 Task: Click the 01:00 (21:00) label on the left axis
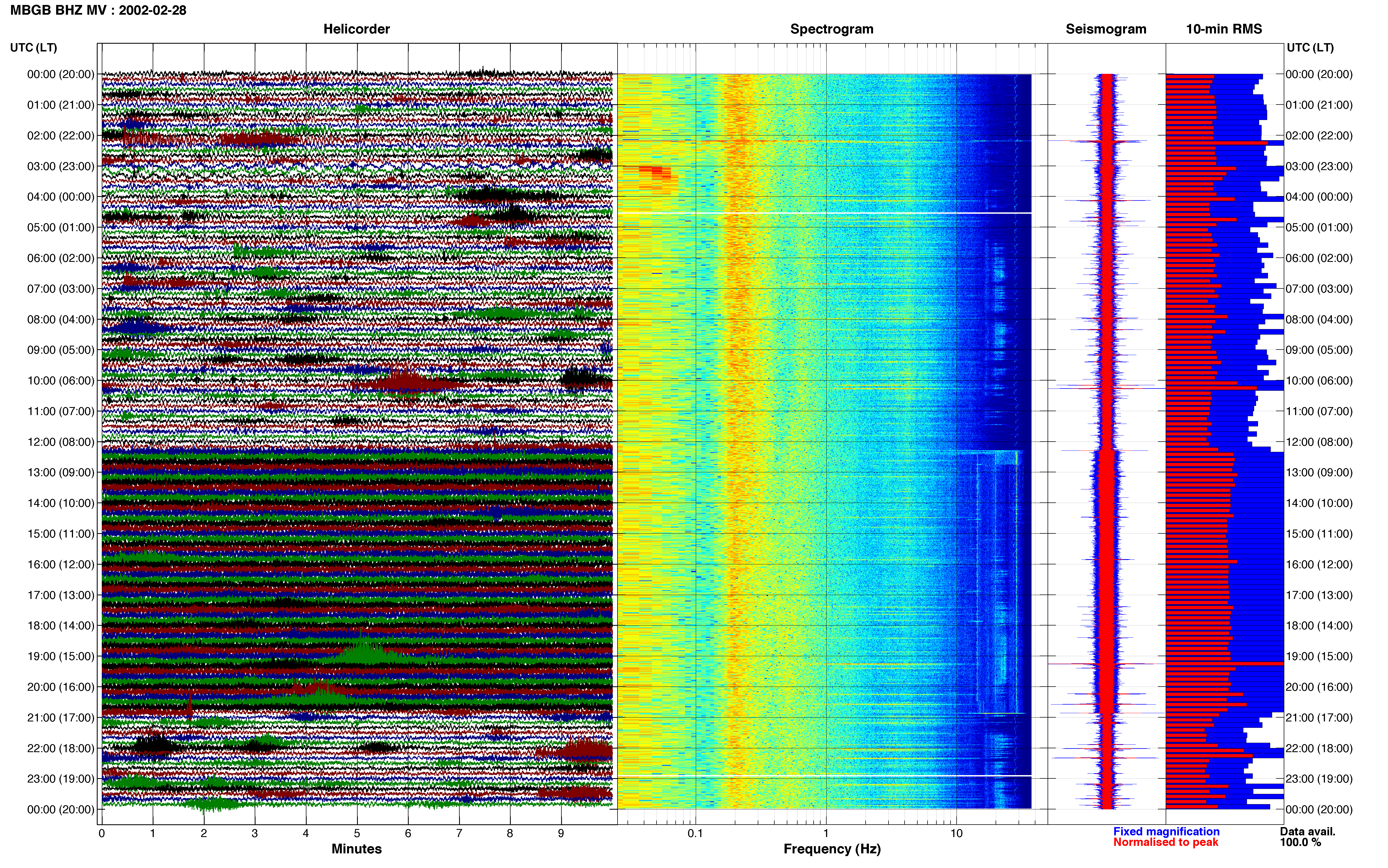coord(60,105)
